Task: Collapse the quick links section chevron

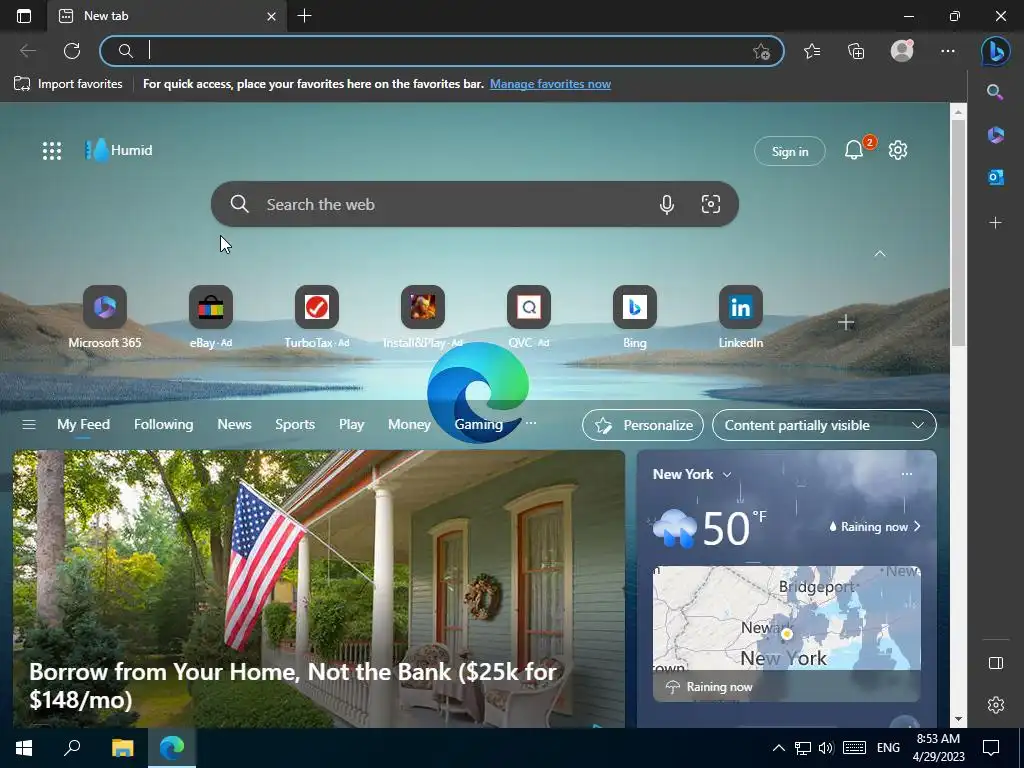Action: [x=880, y=254]
